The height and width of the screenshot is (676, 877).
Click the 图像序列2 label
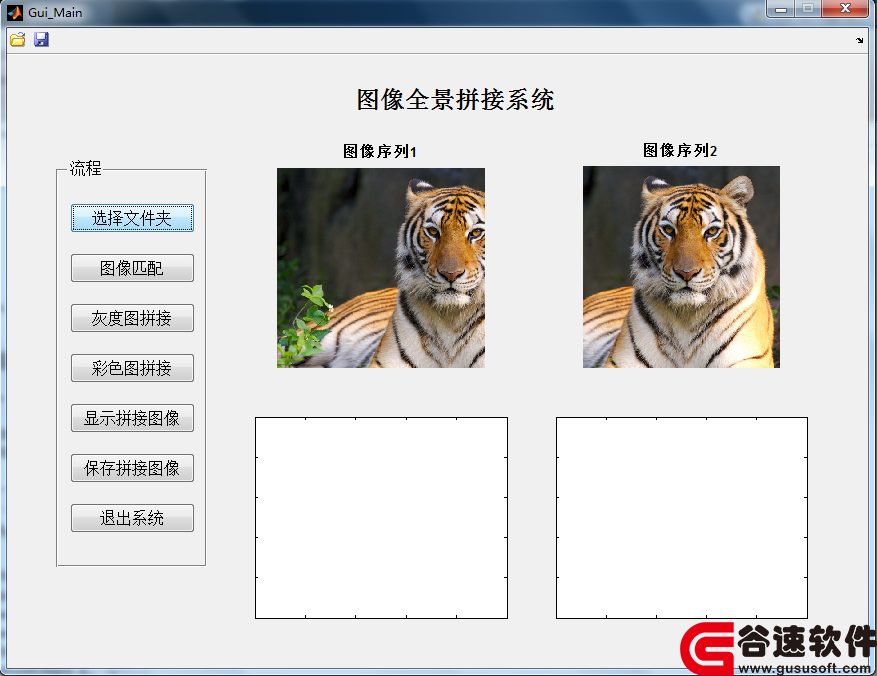(x=680, y=150)
